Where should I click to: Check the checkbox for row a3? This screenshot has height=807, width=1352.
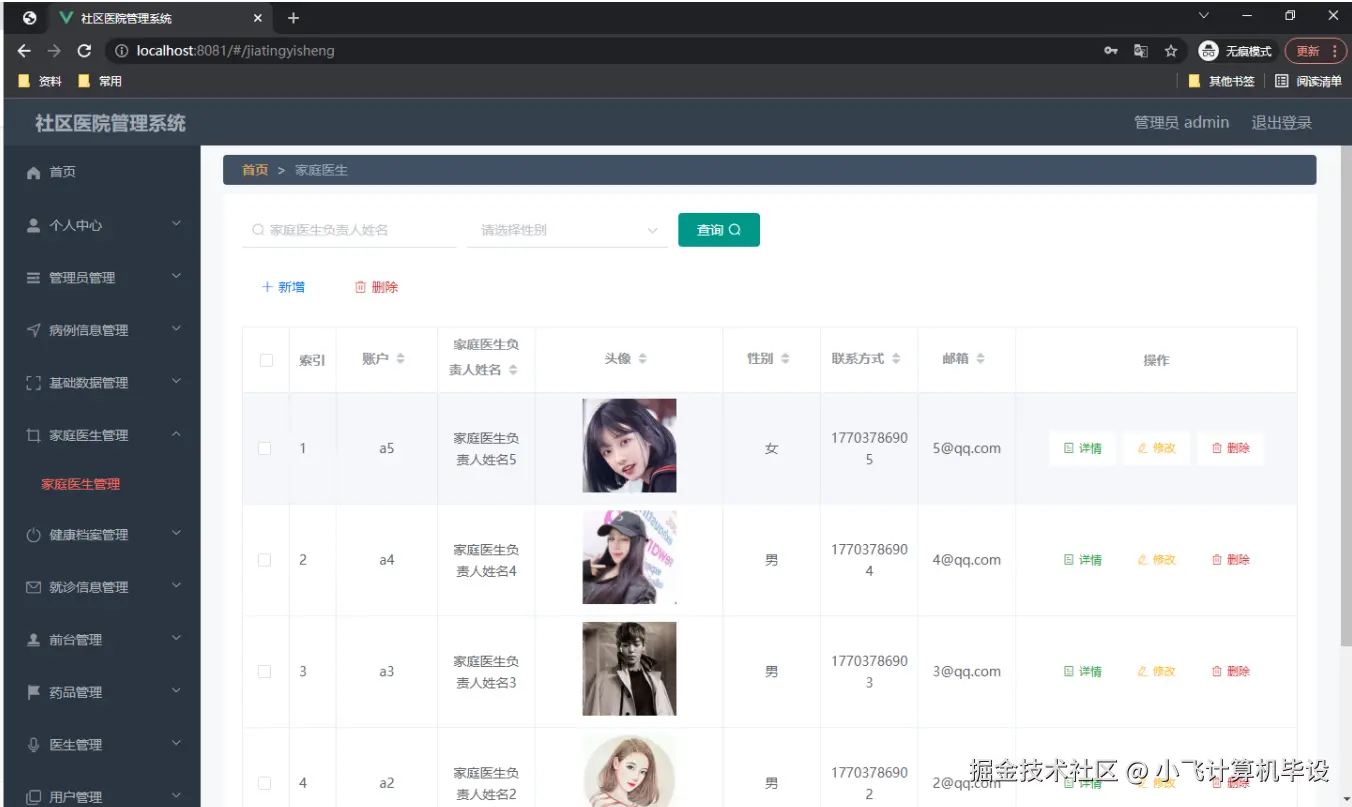click(265, 672)
